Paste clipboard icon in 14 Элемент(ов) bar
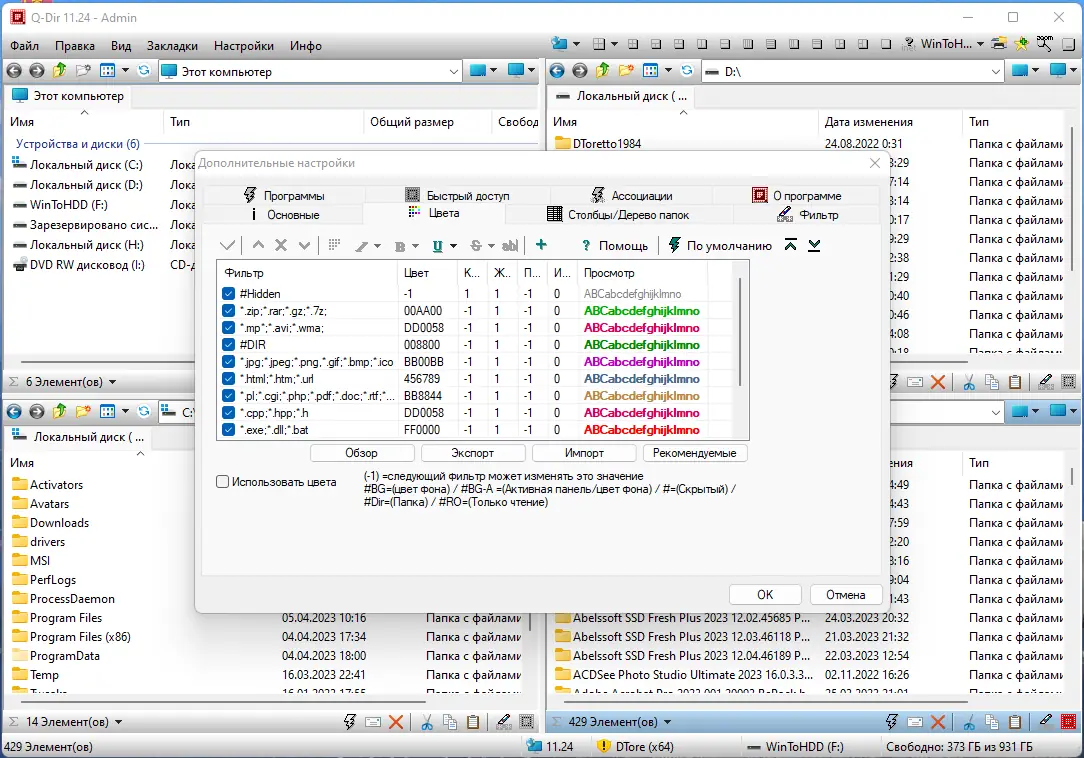The height and width of the screenshot is (758, 1084). (x=473, y=722)
